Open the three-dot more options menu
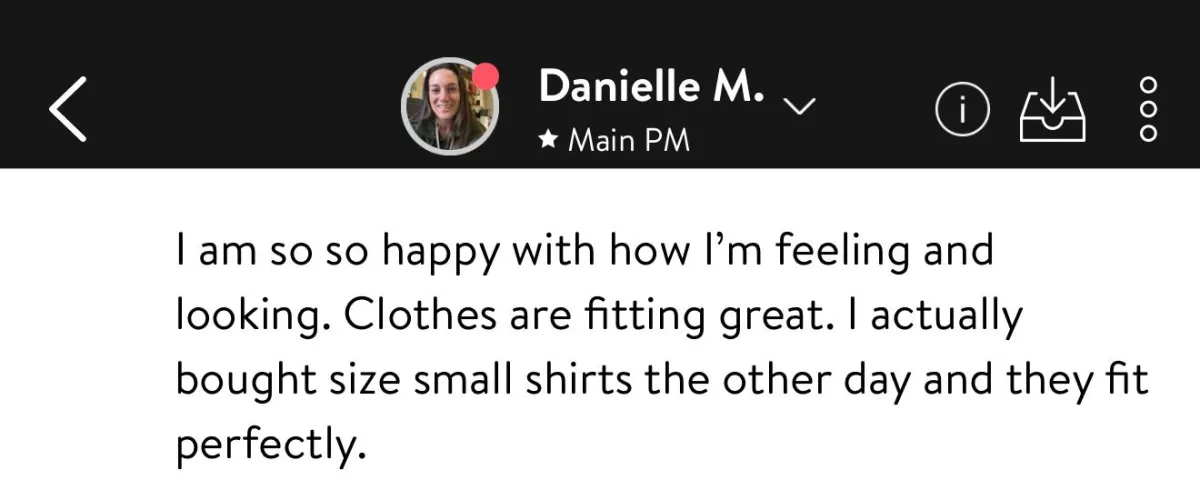Image resolution: width=1200 pixels, height=490 pixels. click(1148, 108)
